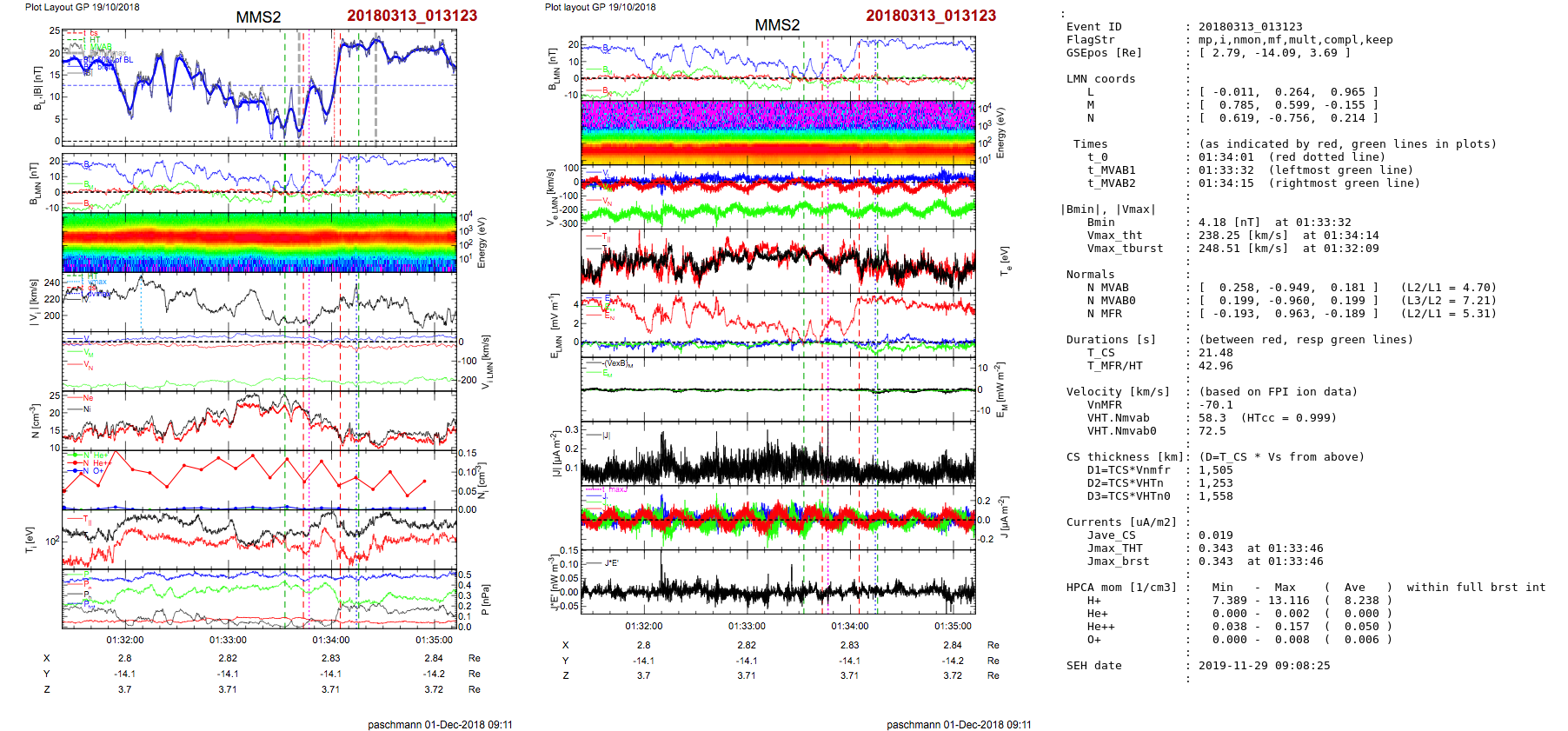Click the 'MMS2' title above the middle plot
This screenshot has height=731, width=1568.
click(x=777, y=25)
